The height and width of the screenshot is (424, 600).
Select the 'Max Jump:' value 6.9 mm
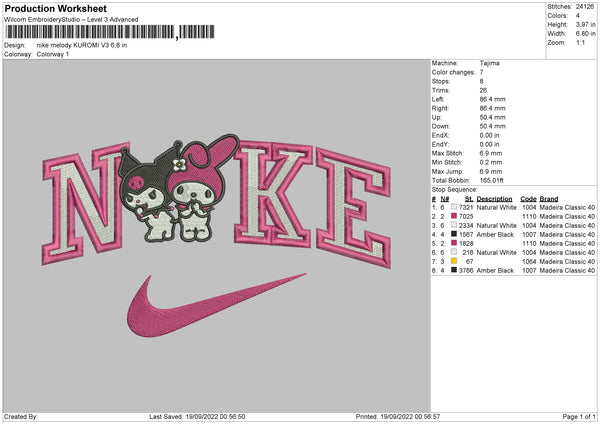coord(491,171)
